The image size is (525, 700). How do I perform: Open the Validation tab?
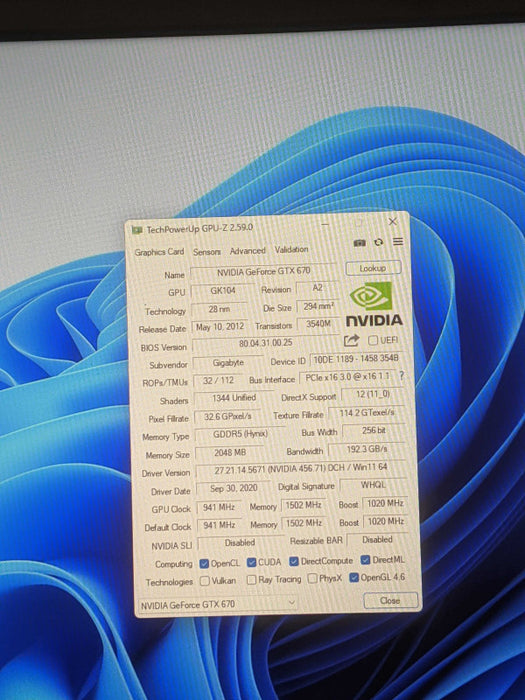coord(291,249)
